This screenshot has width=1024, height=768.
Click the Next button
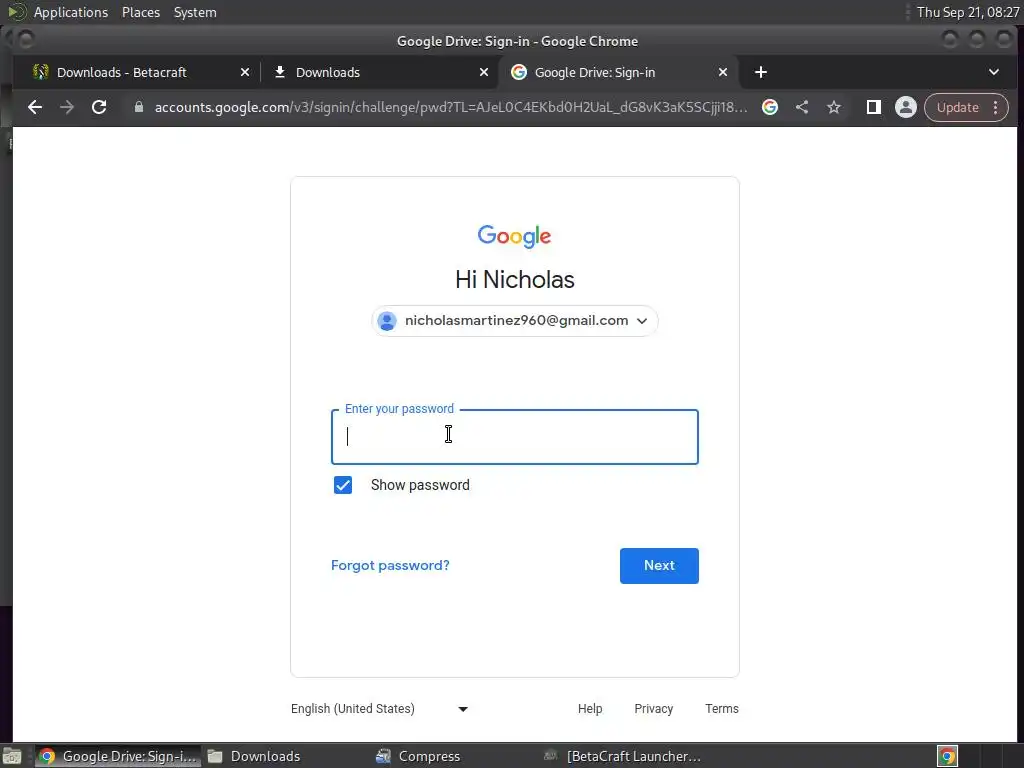[659, 566]
